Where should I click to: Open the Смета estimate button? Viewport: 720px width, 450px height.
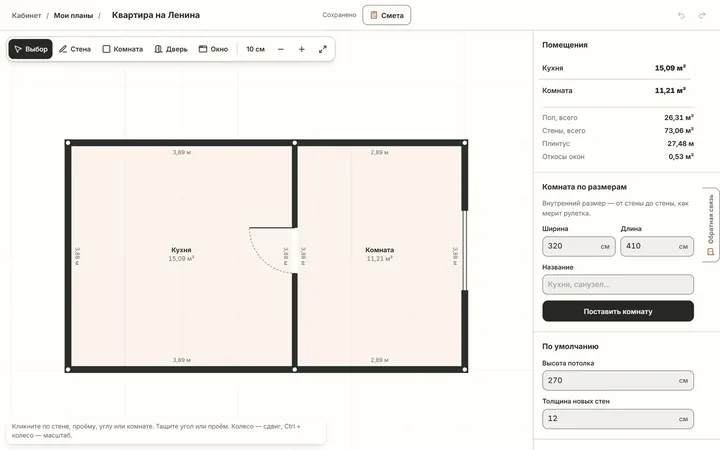(x=387, y=15)
